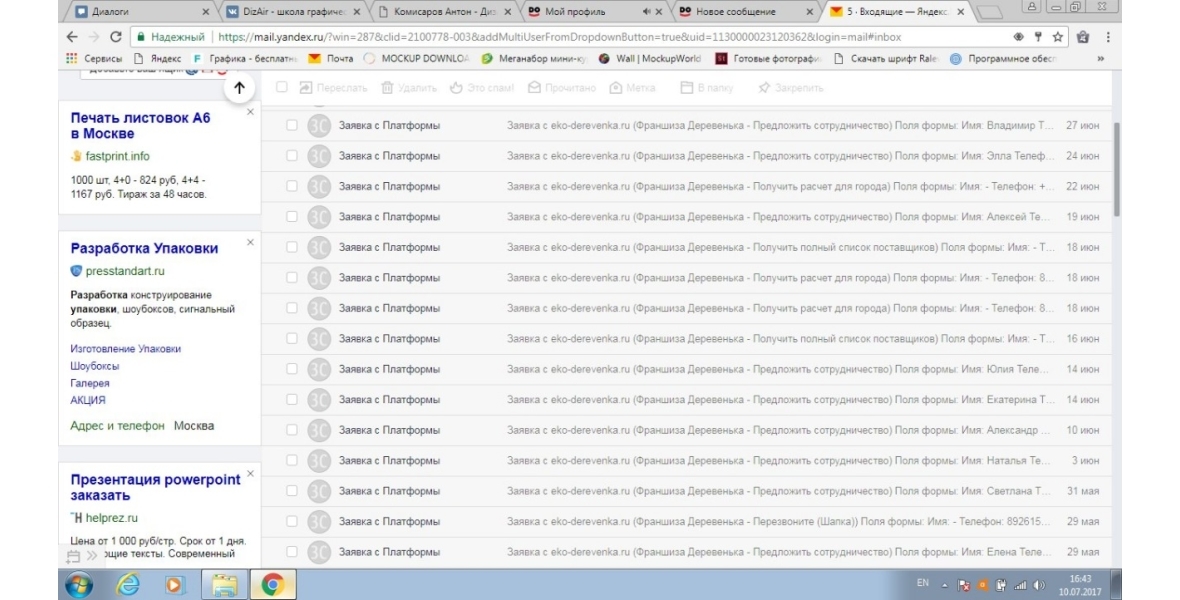The height and width of the screenshot is (600, 1180).
Task: Open email with Имя: Светлана
Action: [686, 491]
